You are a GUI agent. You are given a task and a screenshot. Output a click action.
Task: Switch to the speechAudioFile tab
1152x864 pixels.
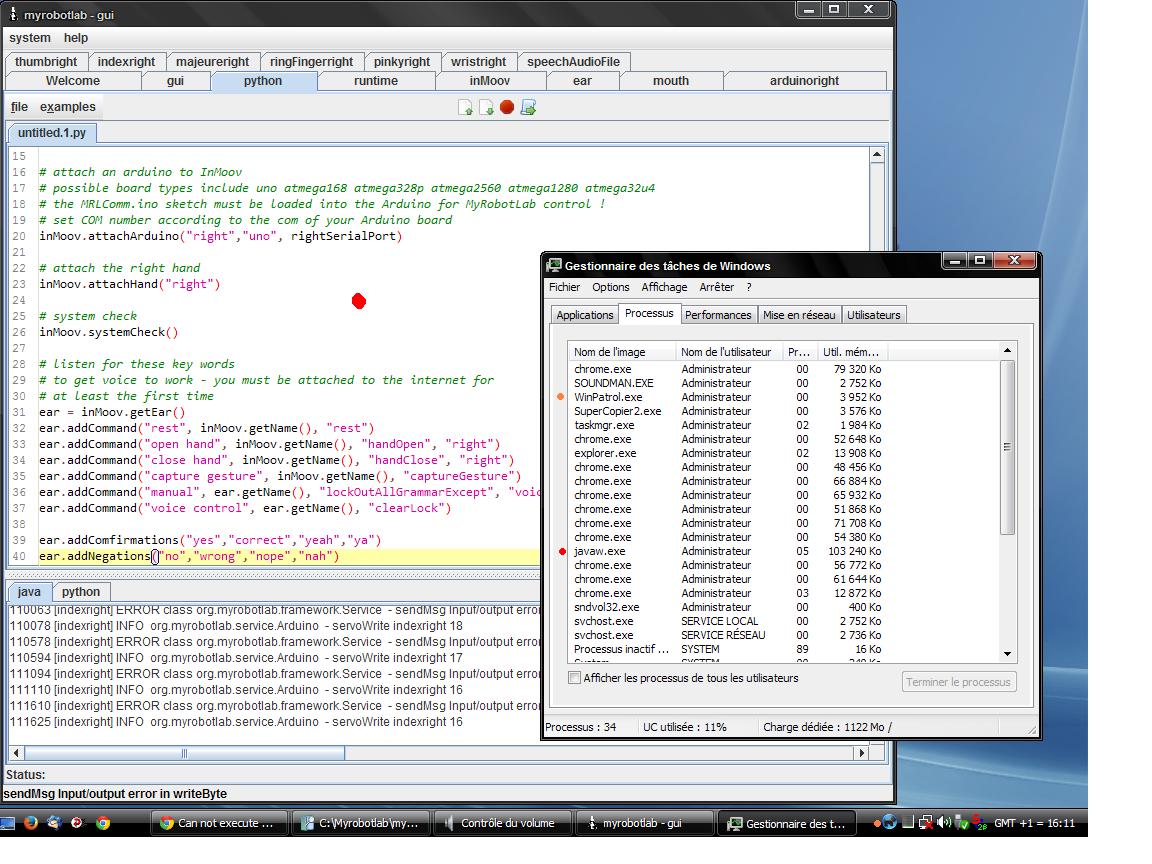click(x=573, y=62)
